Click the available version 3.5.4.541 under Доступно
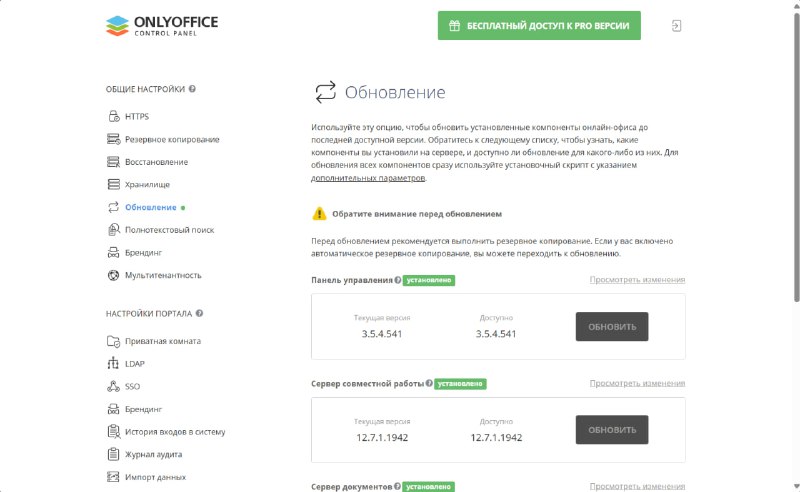The width and height of the screenshot is (800, 492). coord(496,334)
